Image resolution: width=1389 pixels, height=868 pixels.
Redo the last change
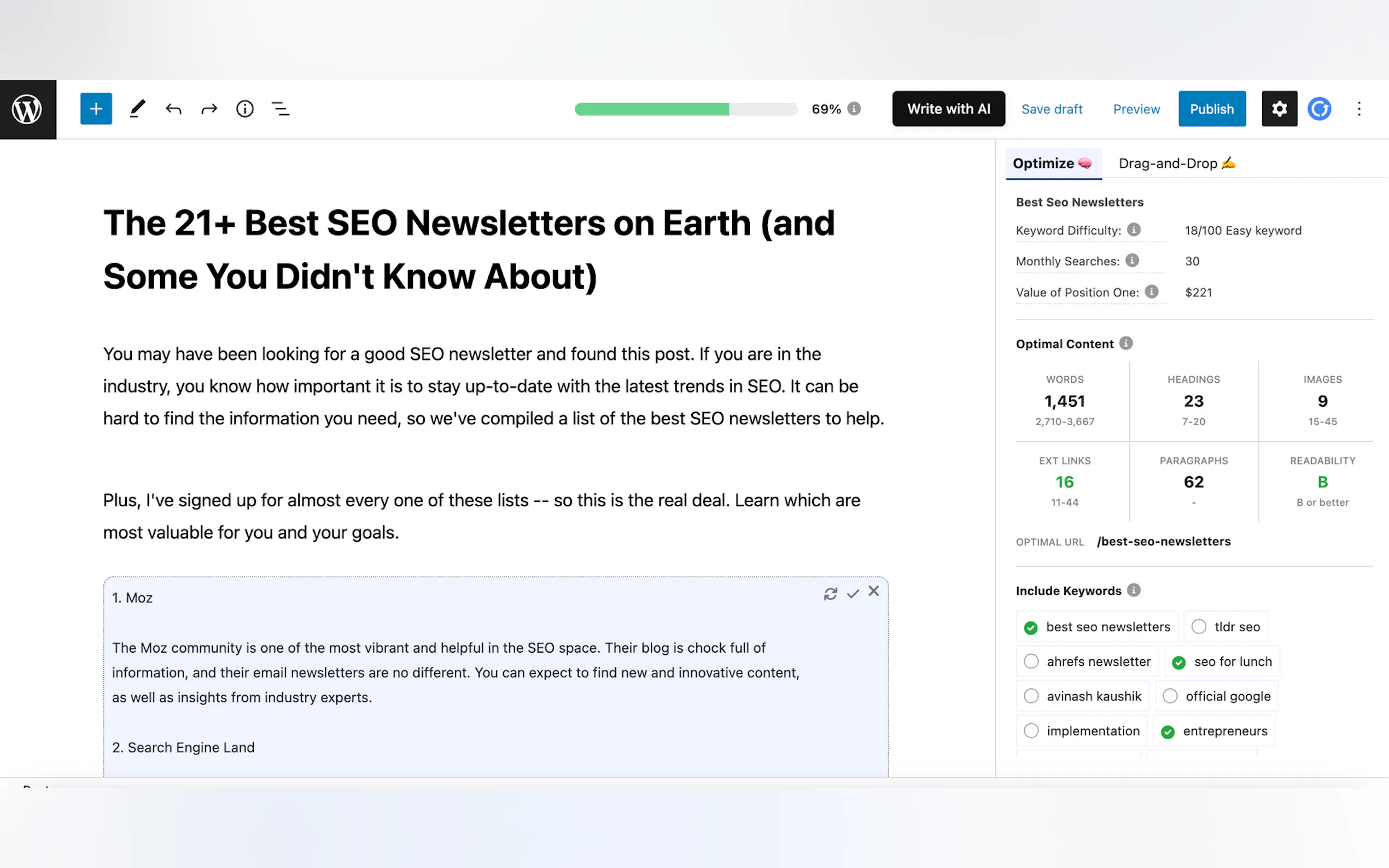(x=209, y=109)
